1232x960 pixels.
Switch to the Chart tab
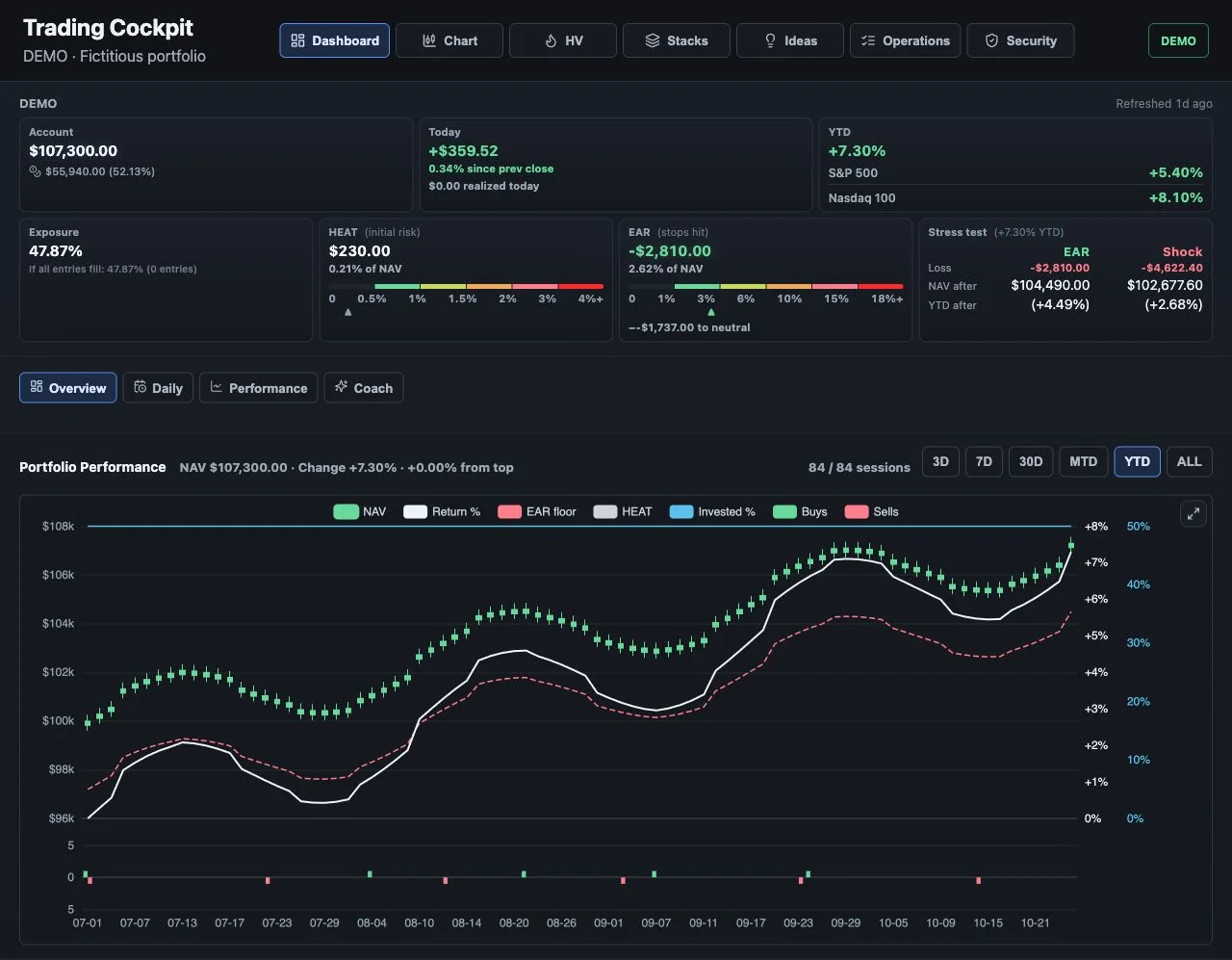(449, 40)
